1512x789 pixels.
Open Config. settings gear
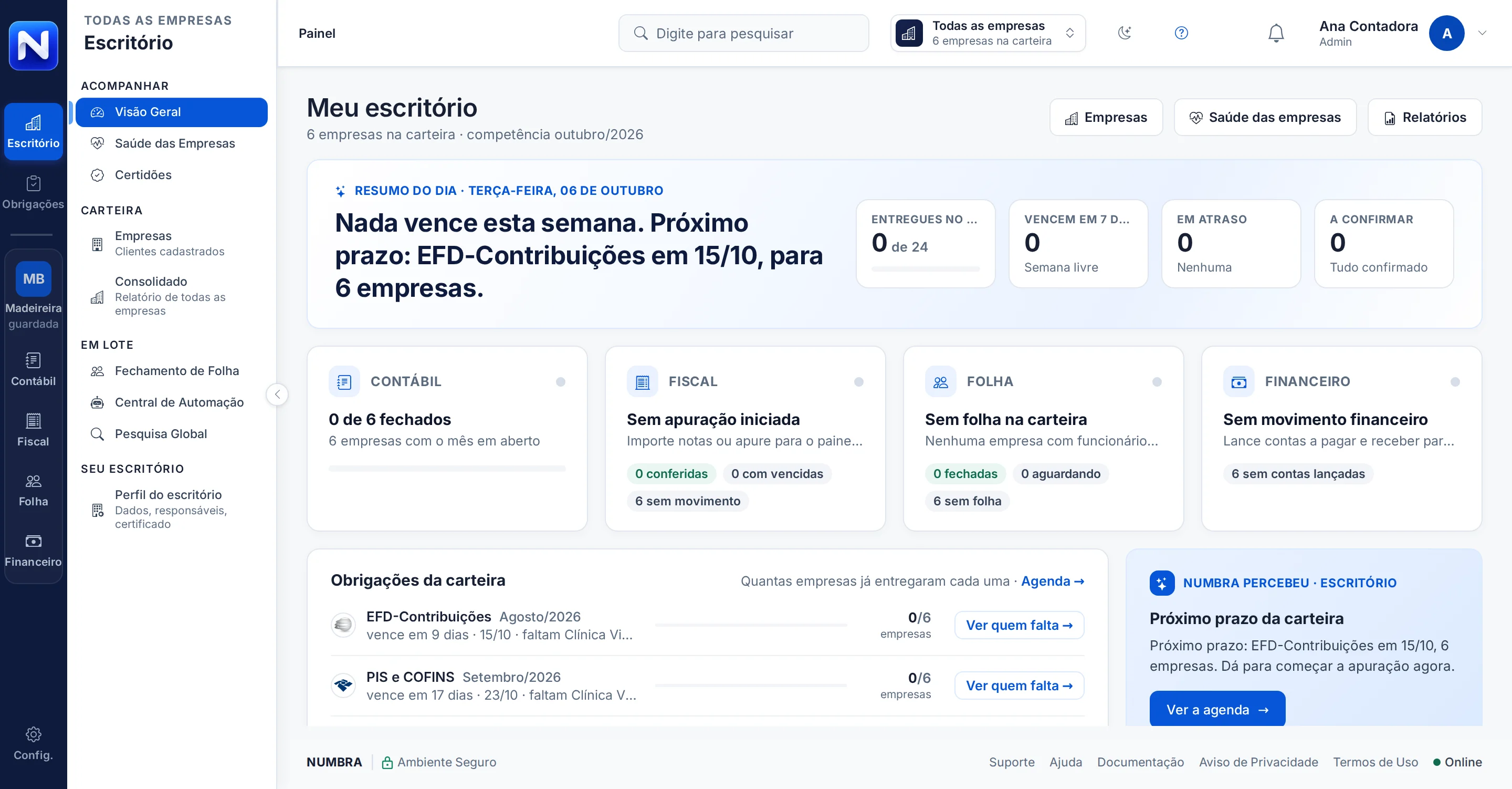(34, 743)
